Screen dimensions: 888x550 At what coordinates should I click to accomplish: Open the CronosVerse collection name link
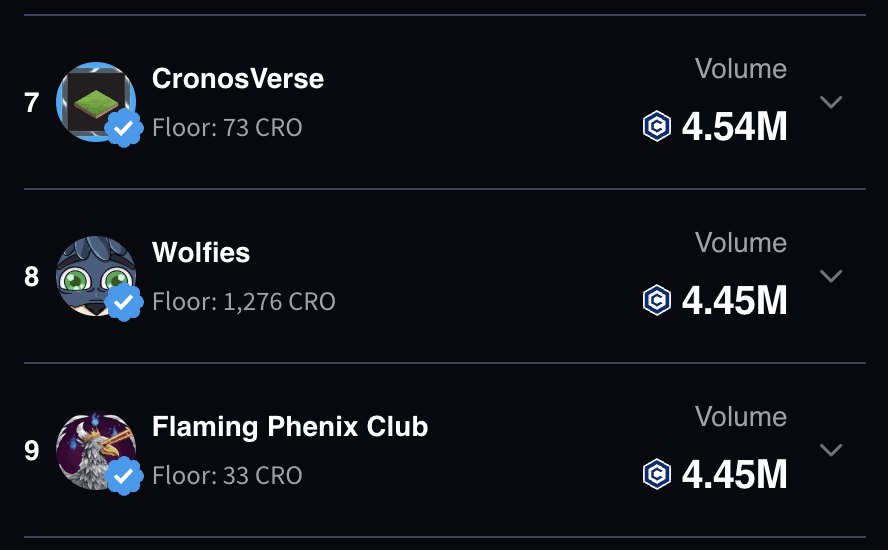238,79
